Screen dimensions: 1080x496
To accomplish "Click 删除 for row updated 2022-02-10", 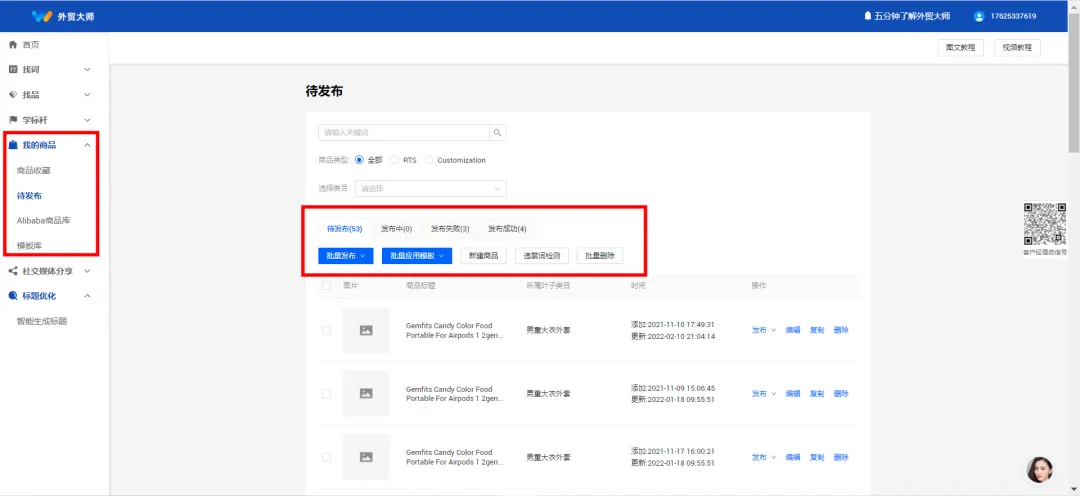I will pyautogui.click(x=841, y=331).
